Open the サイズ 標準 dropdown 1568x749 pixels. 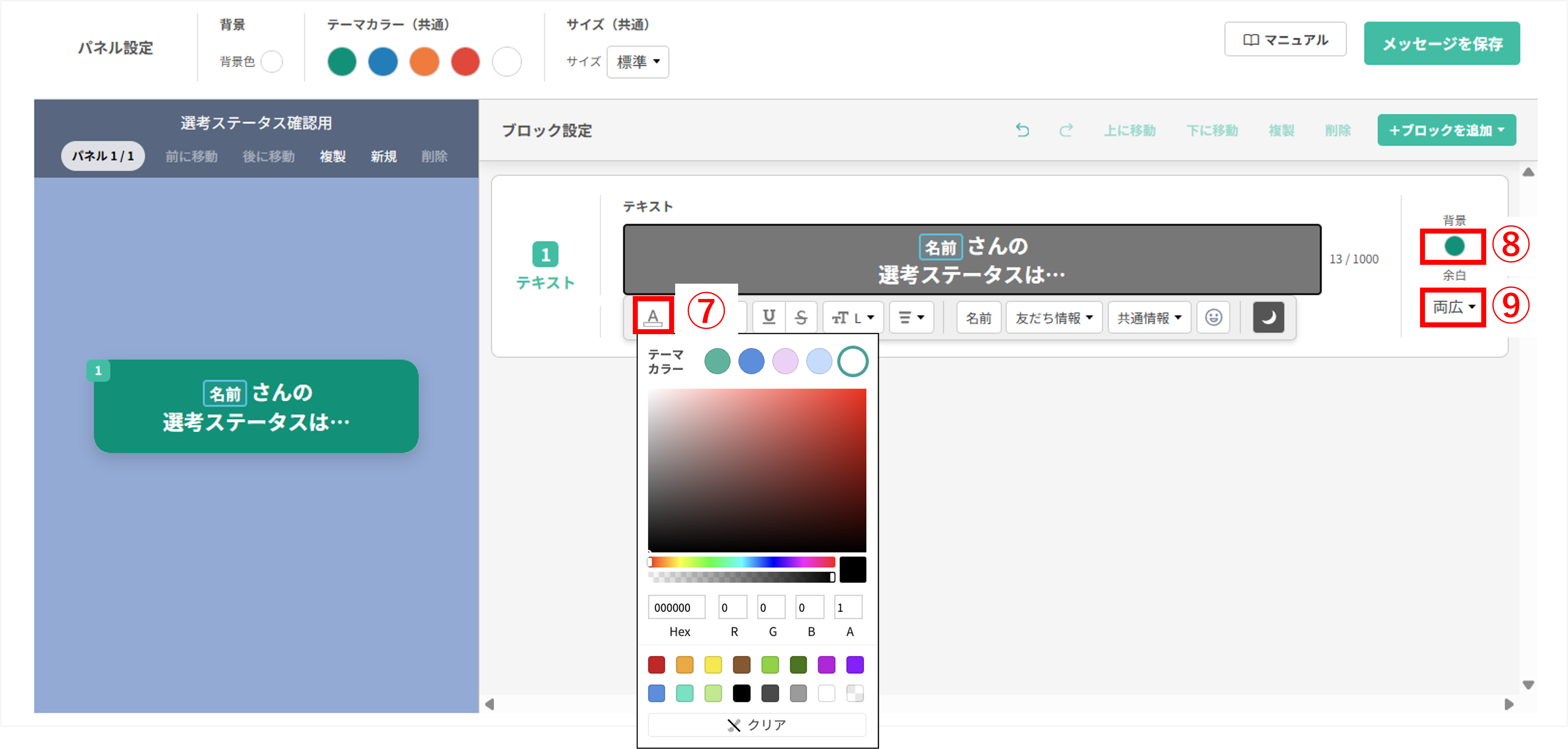(x=637, y=61)
